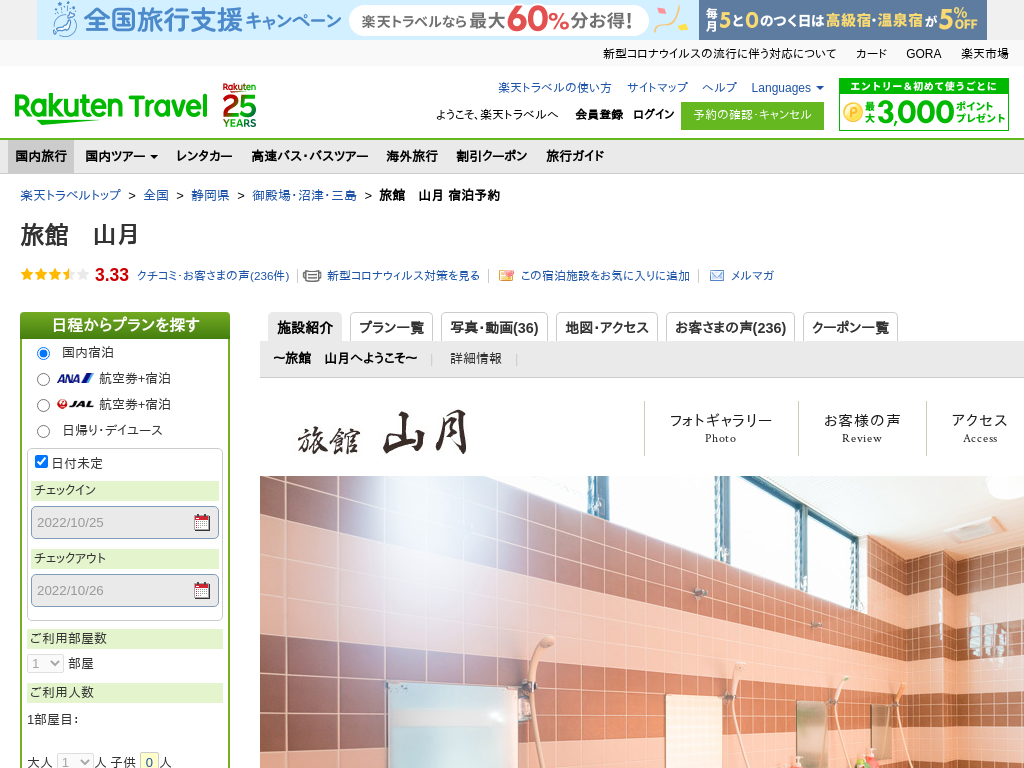
Task: Click 高速バス・バスツアー in navigation bar
Action: pyautogui.click(x=310, y=156)
